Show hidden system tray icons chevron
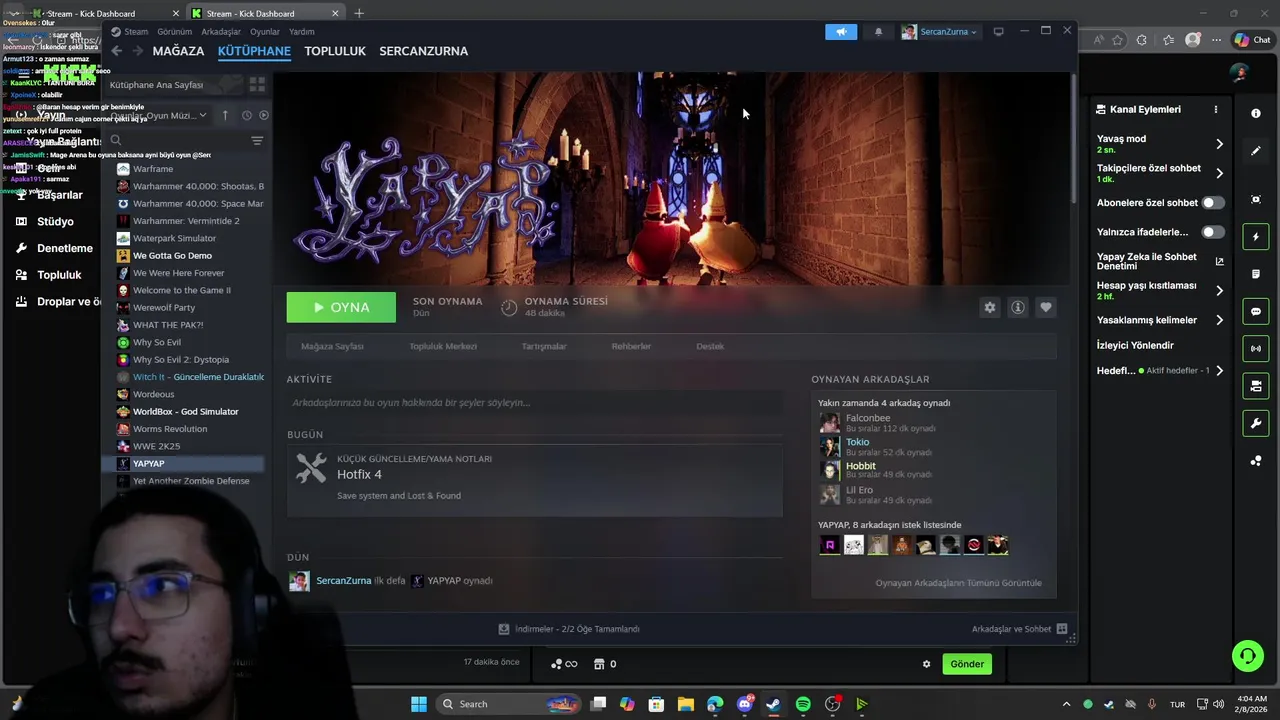Image resolution: width=1280 pixels, height=720 pixels. tap(1066, 704)
